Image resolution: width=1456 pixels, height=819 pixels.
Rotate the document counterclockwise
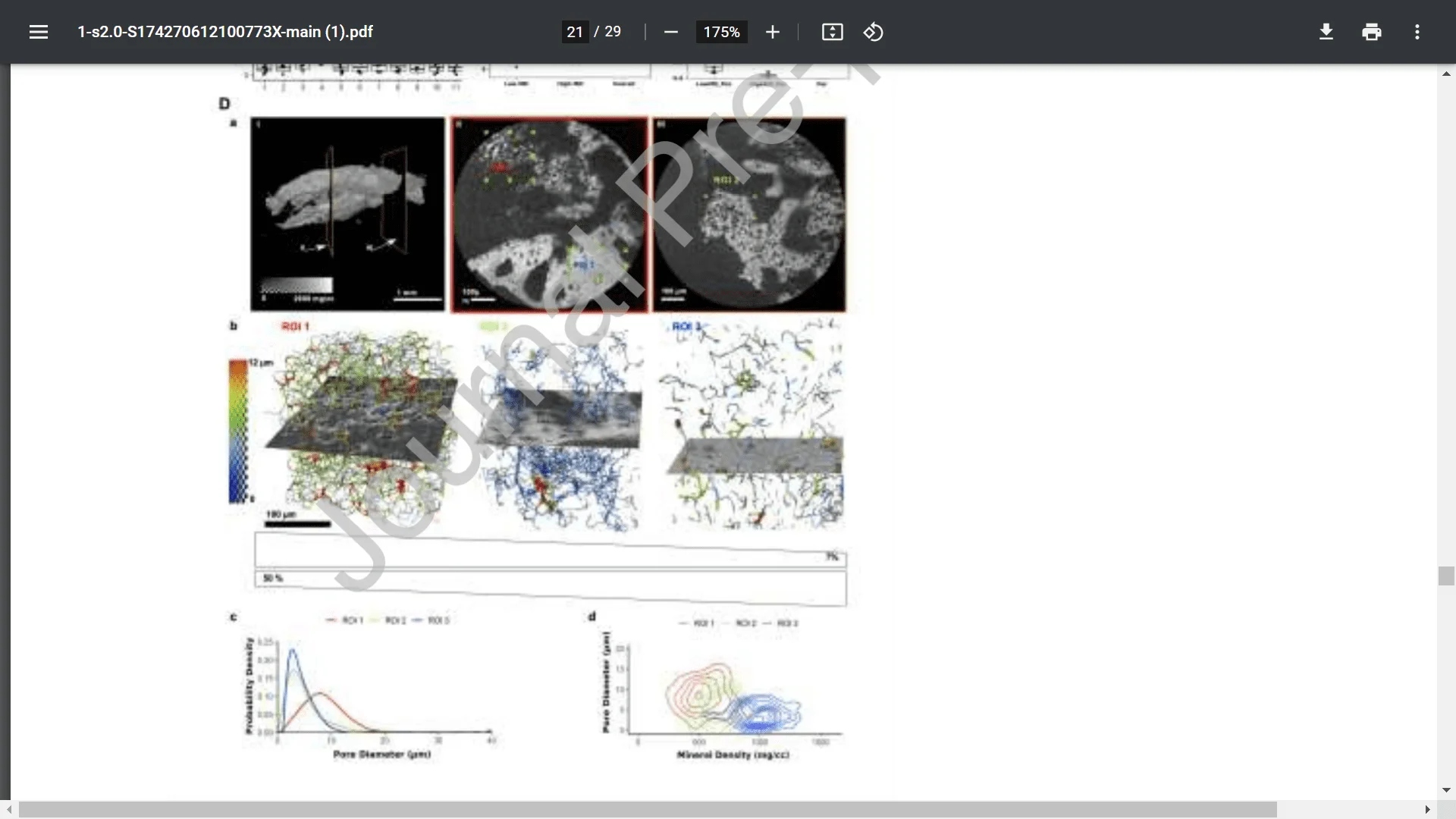click(873, 32)
